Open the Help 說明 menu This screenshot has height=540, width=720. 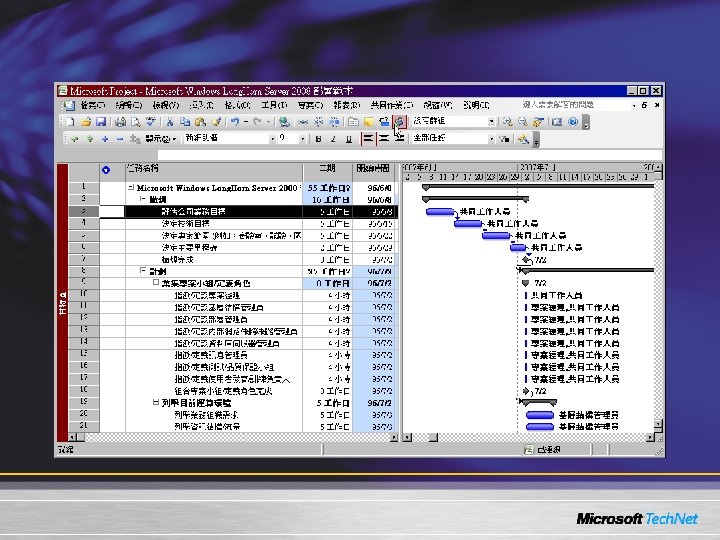tap(476, 105)
